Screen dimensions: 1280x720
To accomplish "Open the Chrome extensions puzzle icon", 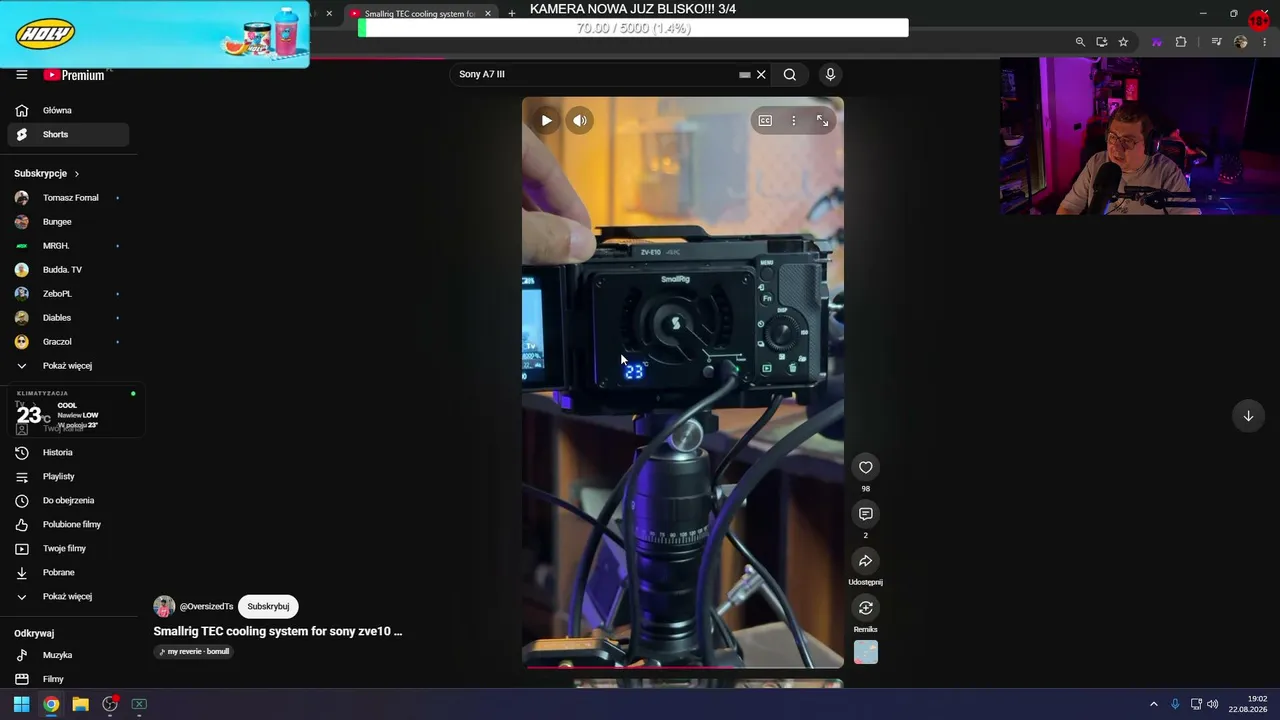I will click(1181, 42).
